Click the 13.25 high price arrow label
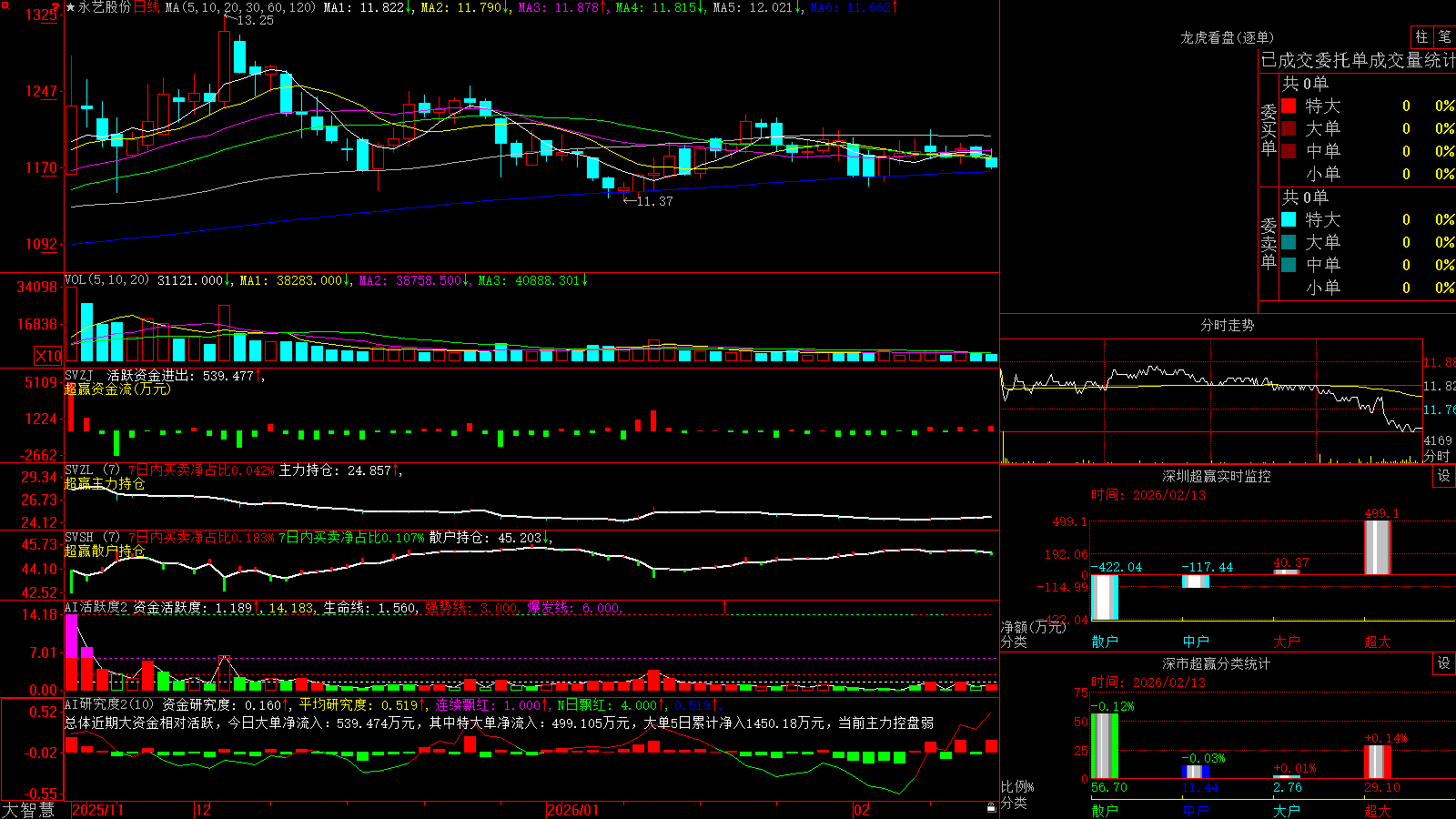 (x=248, y=20)
